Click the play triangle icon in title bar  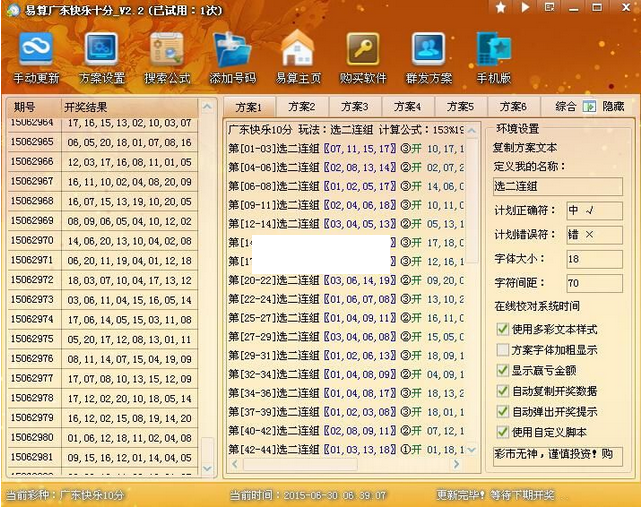click(525, 7)
